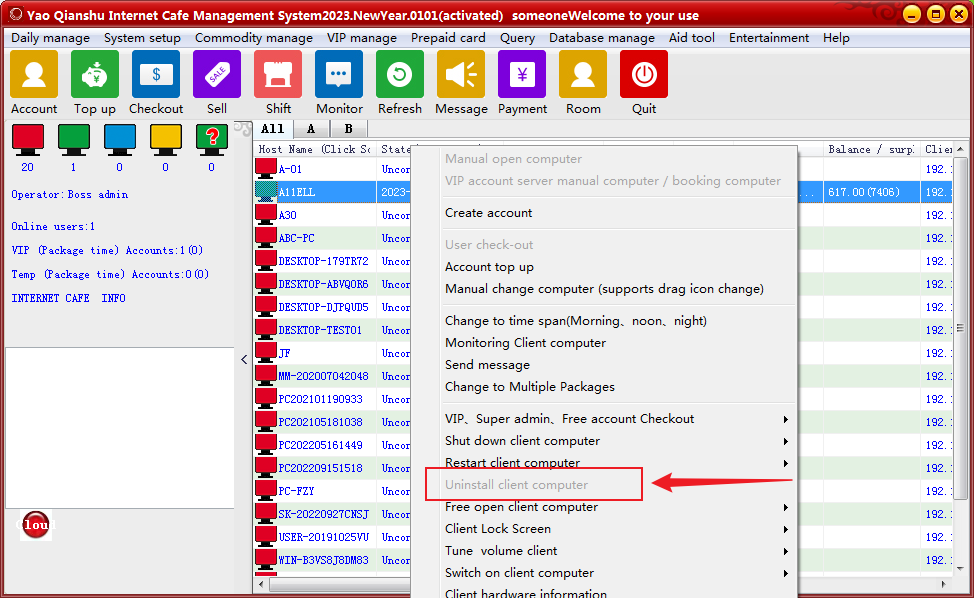Click the red computer icon beside A-01
This screenshot has height=598, width=974.
tap(266, 168)
